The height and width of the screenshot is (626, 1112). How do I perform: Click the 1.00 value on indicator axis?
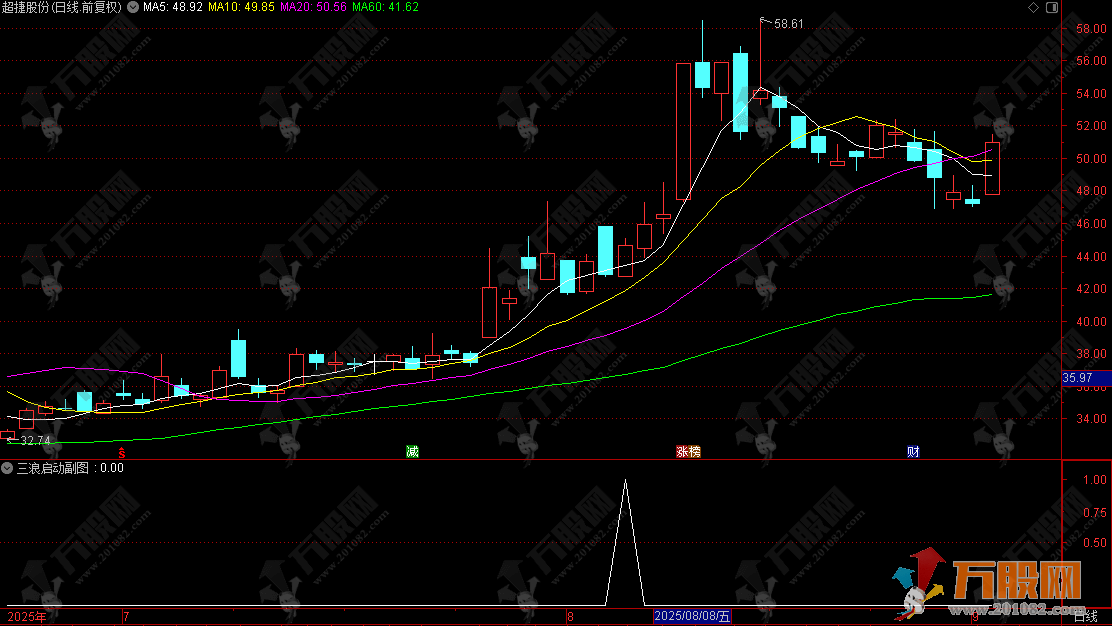(1095, 480)
